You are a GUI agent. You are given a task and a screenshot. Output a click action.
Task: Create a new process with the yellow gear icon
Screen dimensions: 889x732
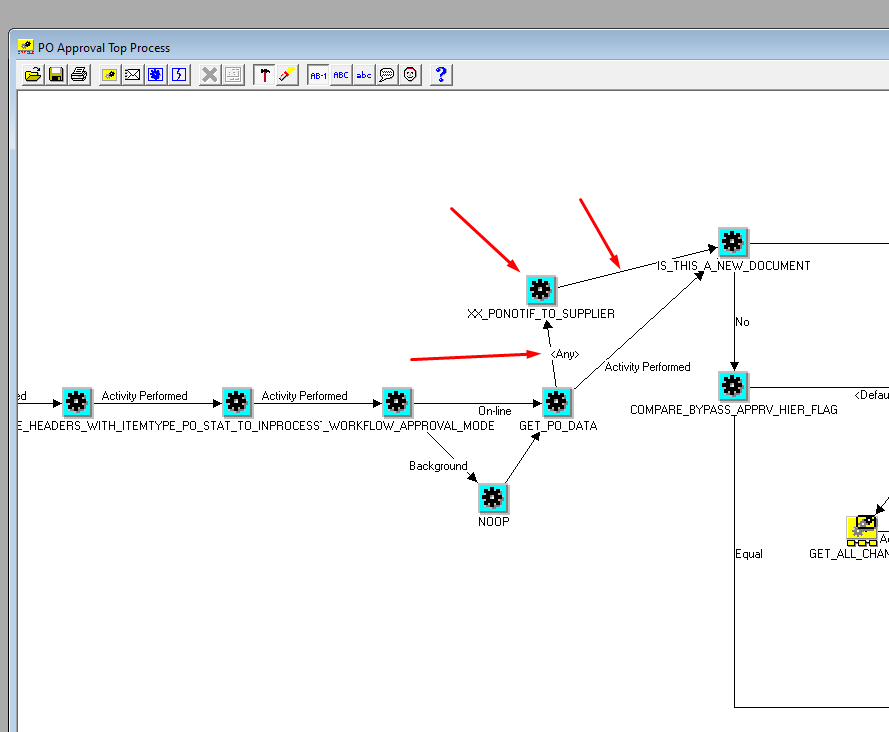pos(109,75)
